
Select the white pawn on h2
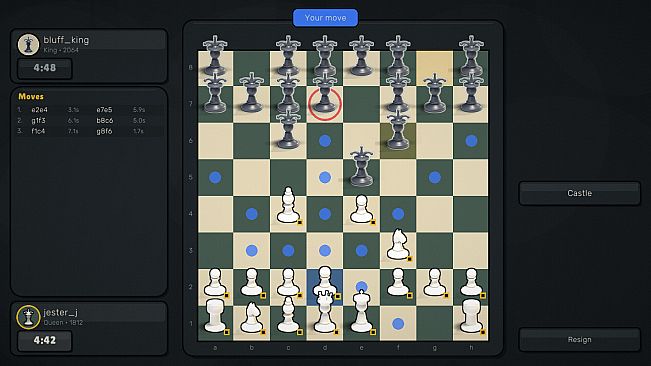[x=471, y=283]
